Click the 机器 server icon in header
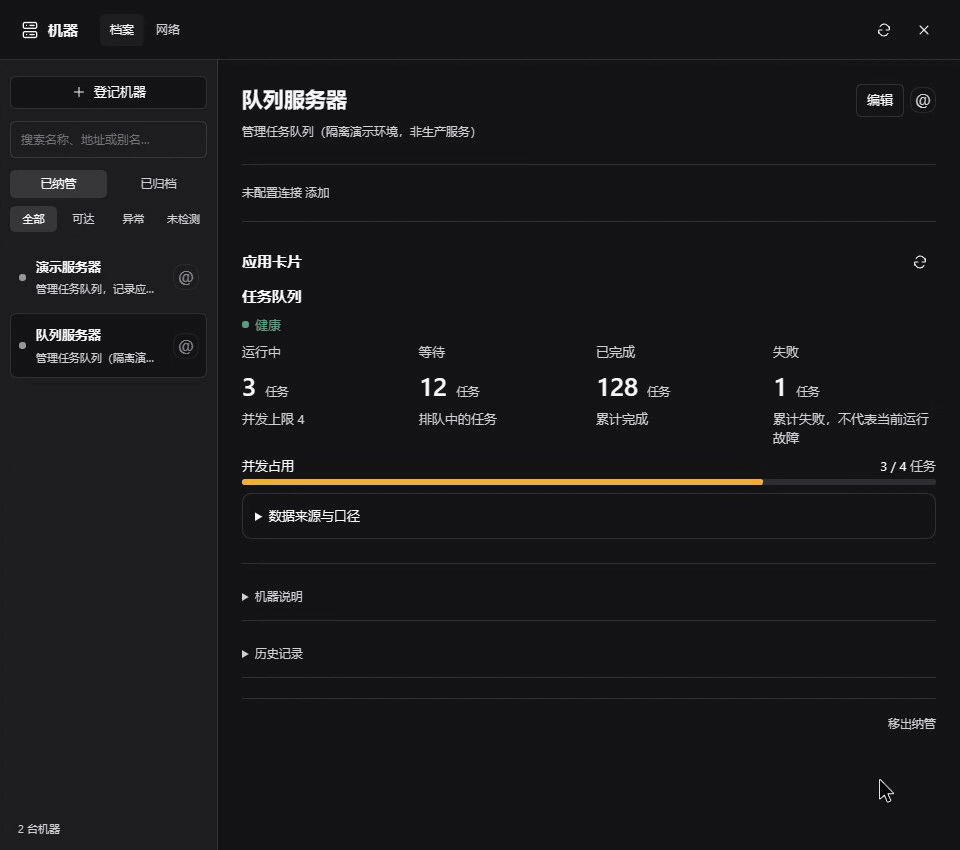 point(30,30)
